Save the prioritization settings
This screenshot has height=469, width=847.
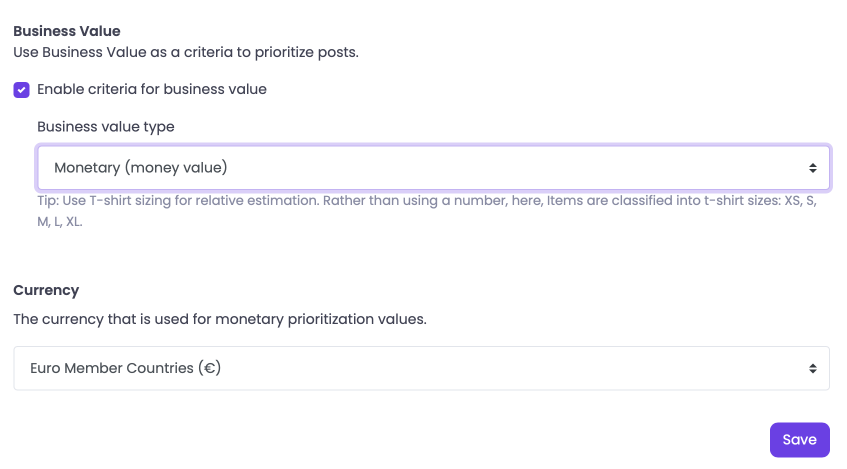coord(799,440)
